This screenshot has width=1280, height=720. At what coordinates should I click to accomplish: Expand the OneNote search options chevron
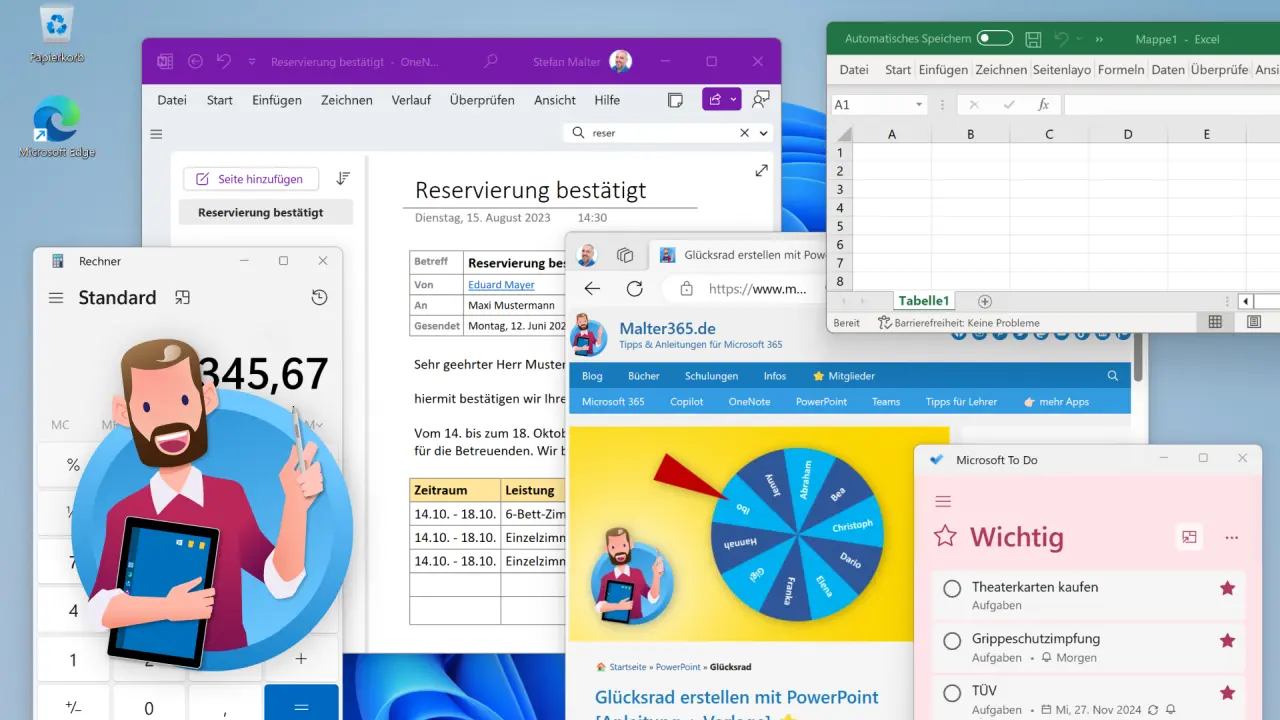763,132
